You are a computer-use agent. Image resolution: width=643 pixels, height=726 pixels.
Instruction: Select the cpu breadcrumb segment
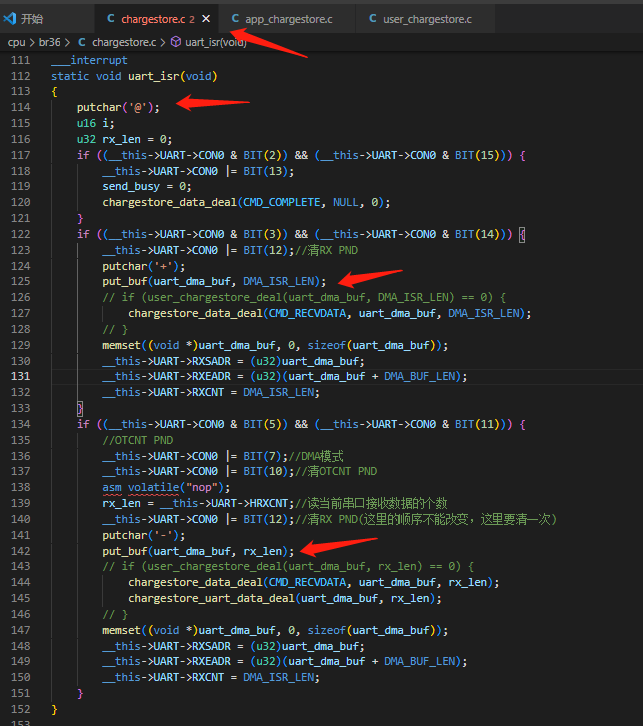(16, 43)
